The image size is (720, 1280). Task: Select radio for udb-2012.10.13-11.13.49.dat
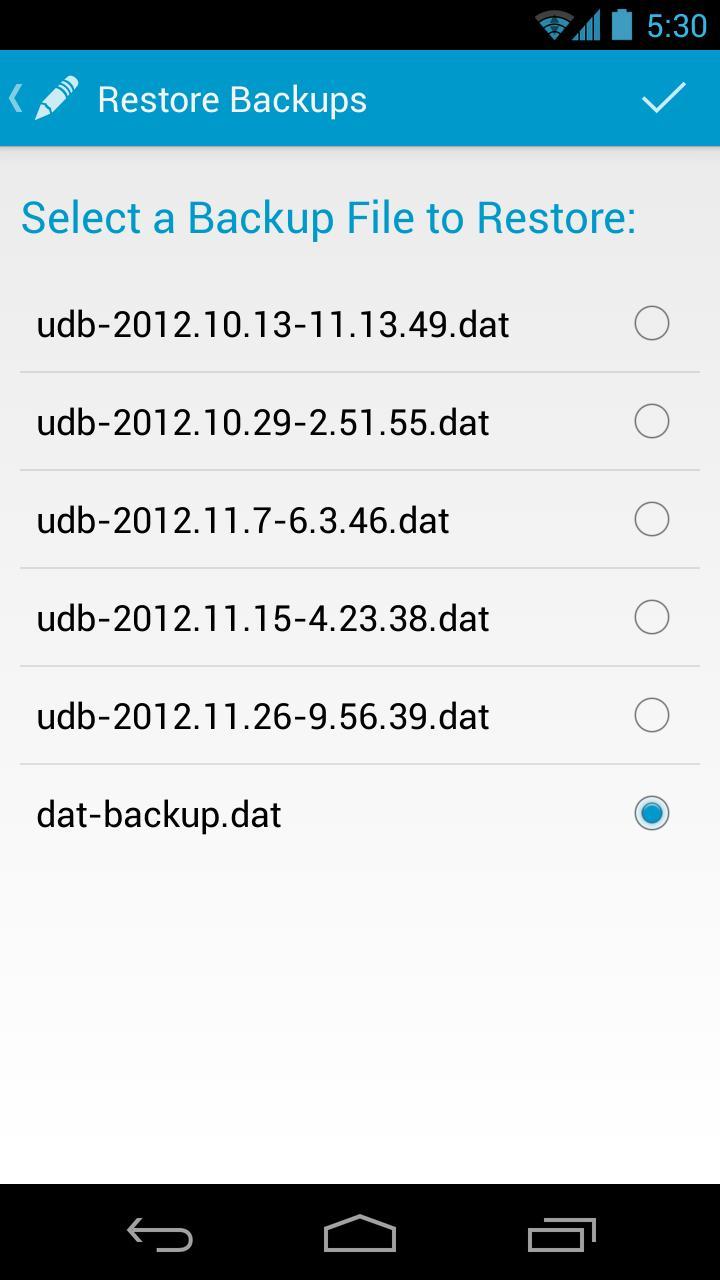click(651, 323)
